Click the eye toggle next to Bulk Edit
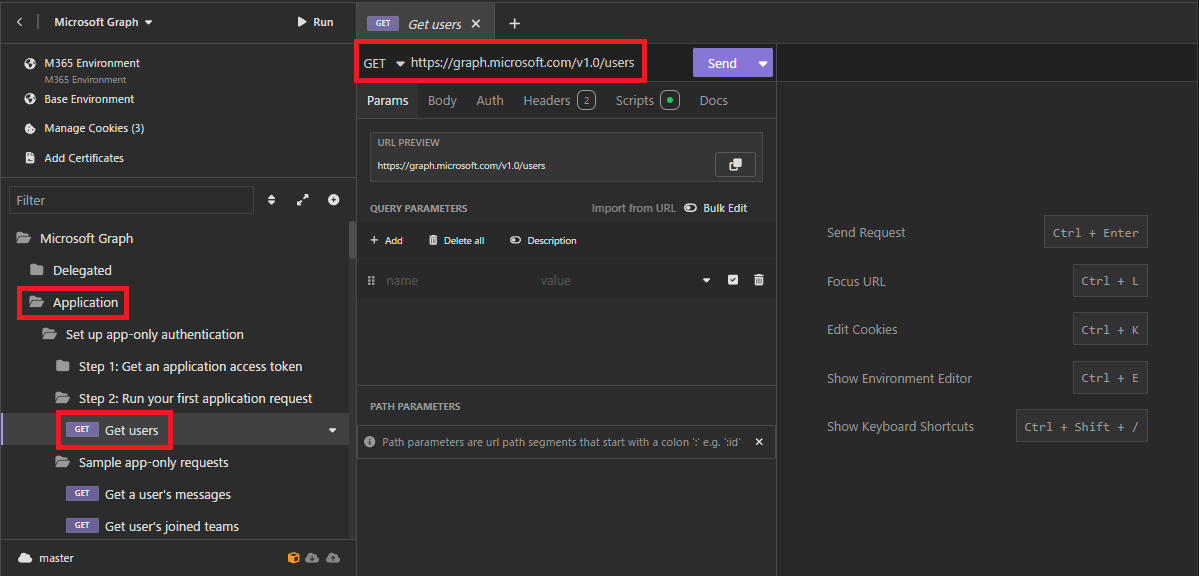The width and height of the screenshot is (1199, 576). [x=690, y=207]
